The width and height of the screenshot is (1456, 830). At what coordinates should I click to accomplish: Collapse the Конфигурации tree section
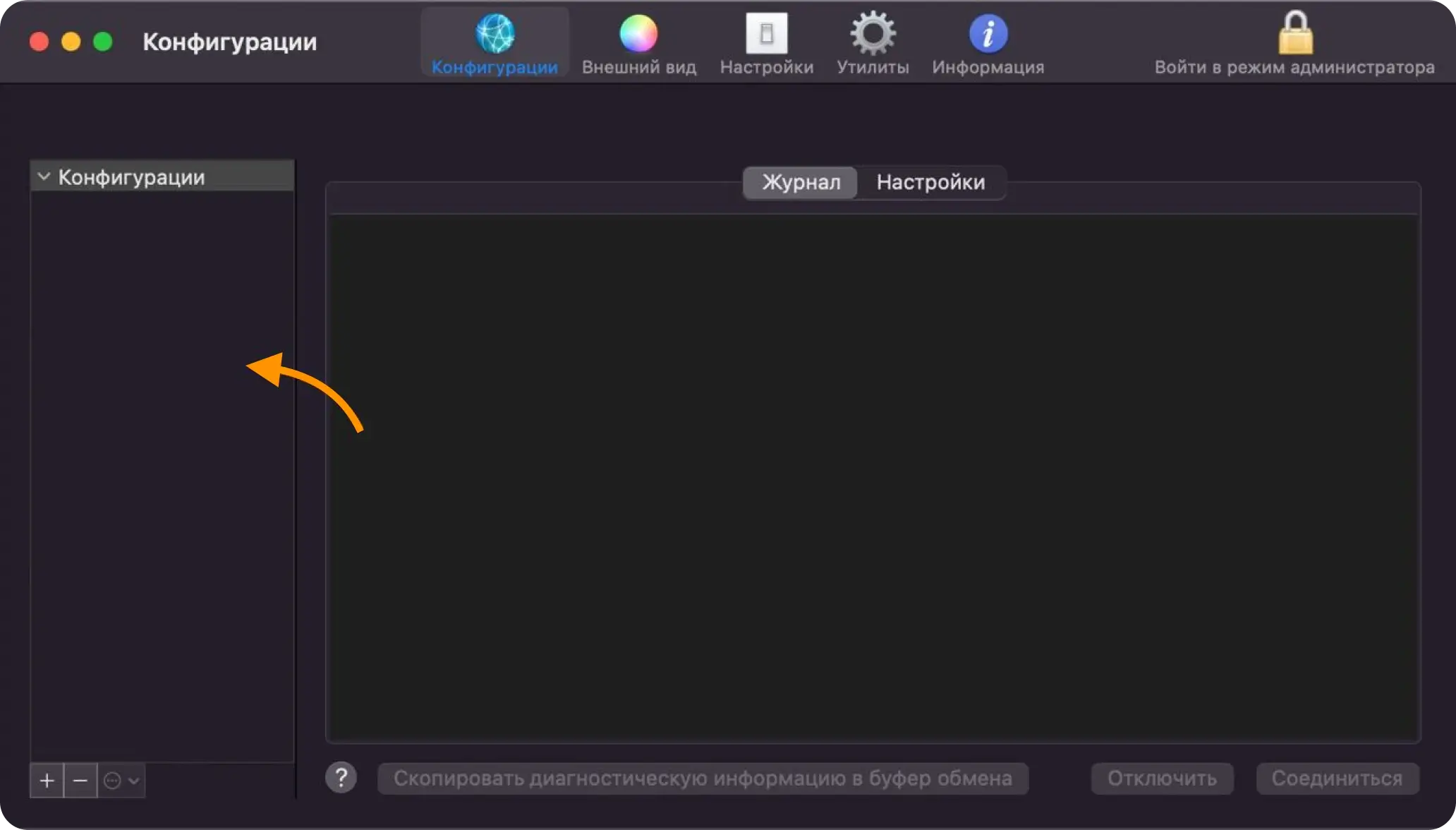44,176
